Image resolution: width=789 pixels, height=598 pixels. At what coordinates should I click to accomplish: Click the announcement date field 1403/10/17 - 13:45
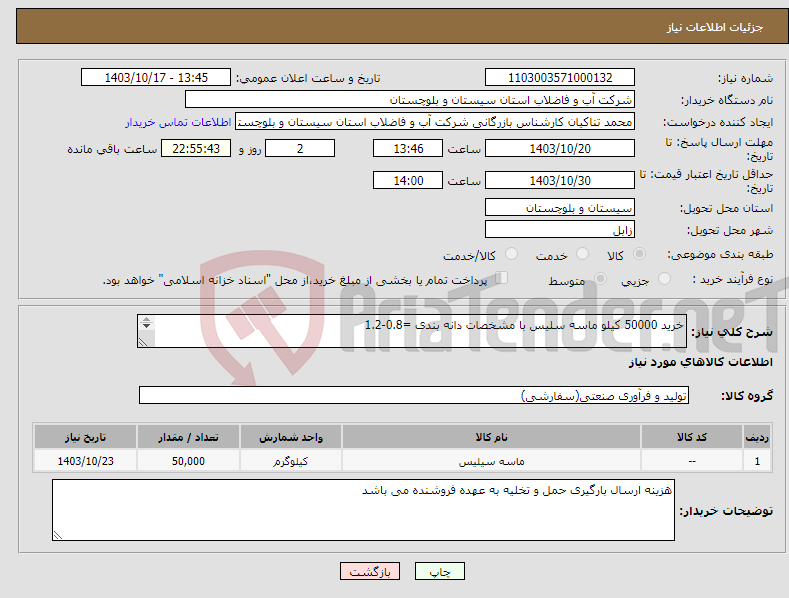click(x=155, y=78)
